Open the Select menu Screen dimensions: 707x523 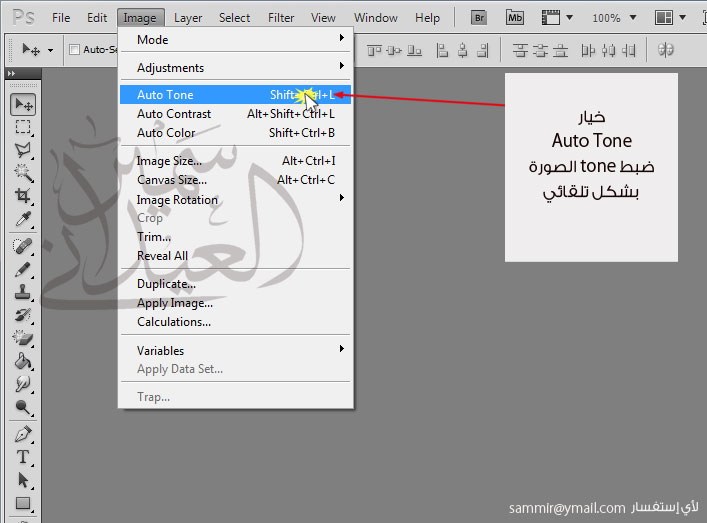tap(234, 18)
